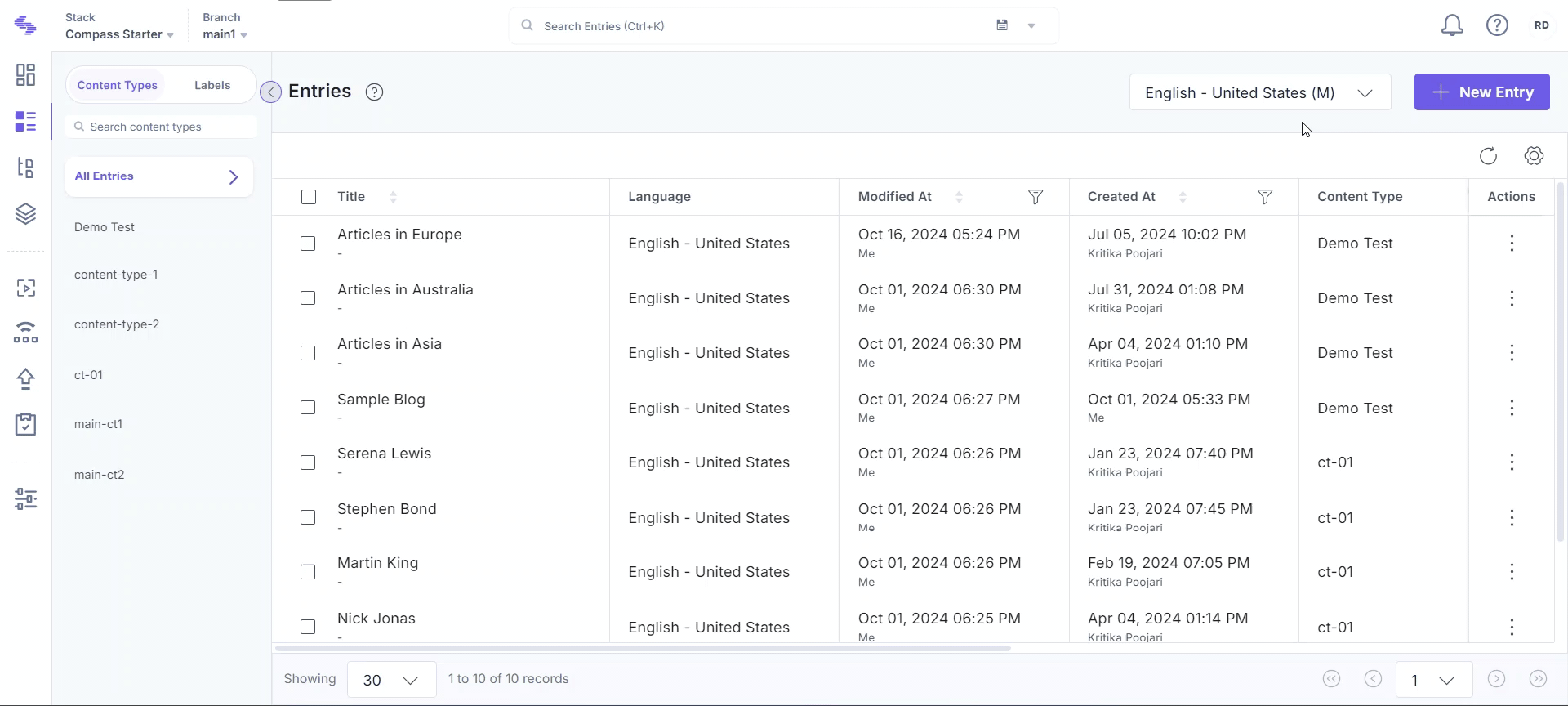Check the Articles in Europe entry
The image size is (1568, 706).
tap(308, 244)
